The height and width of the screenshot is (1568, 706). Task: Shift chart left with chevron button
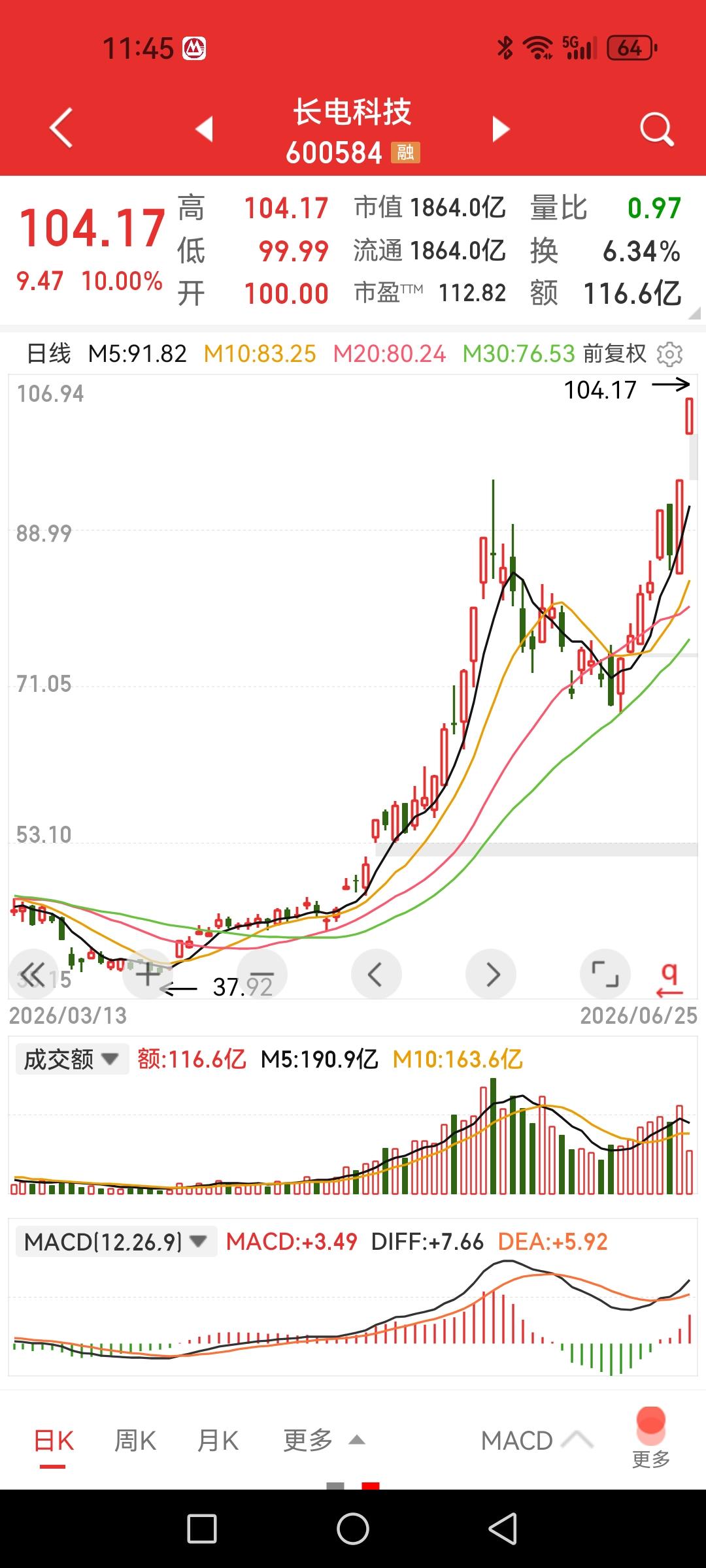377,974
